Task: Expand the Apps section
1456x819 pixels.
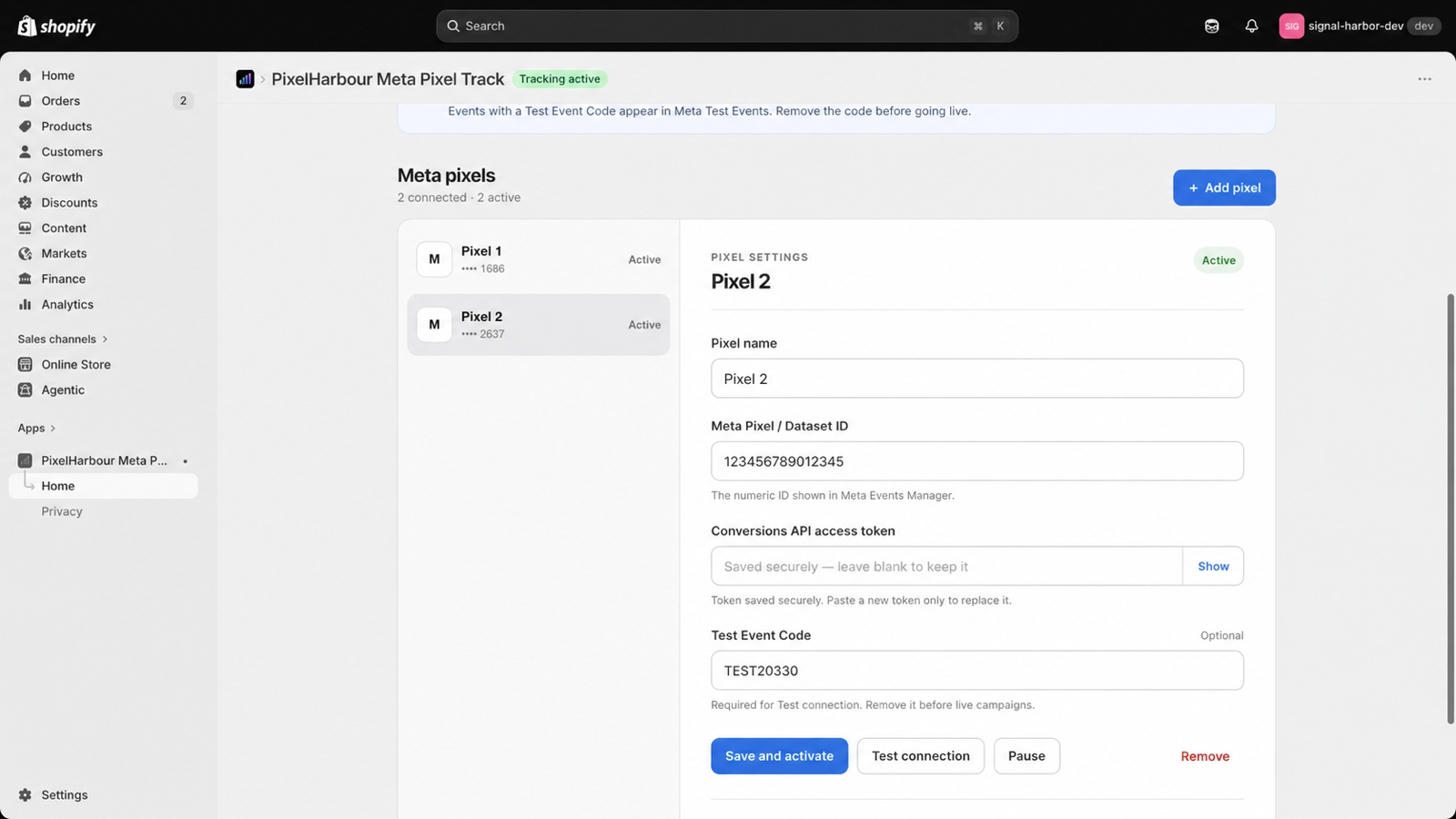Action: click(x=36, y=429)
